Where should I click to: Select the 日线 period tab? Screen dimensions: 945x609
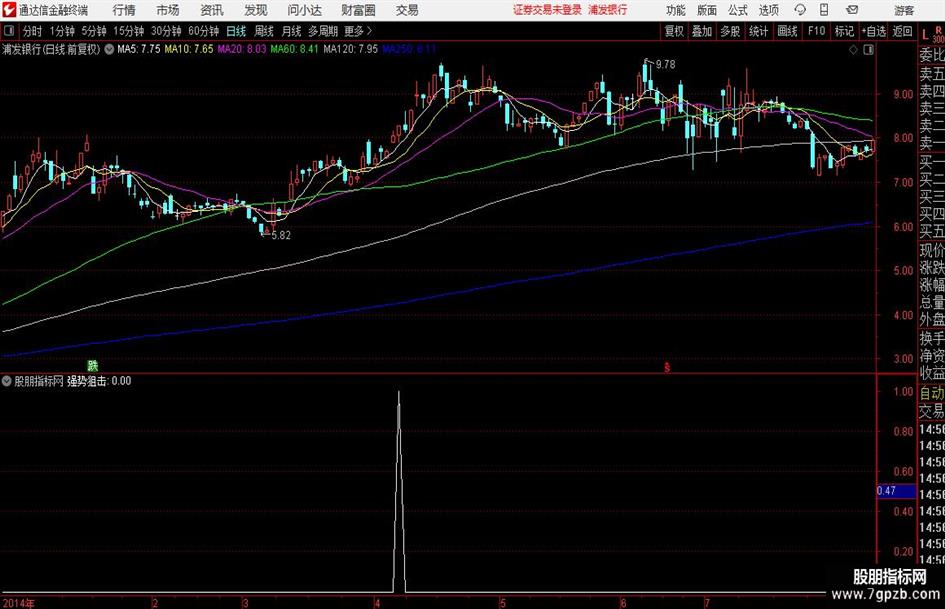236,31
